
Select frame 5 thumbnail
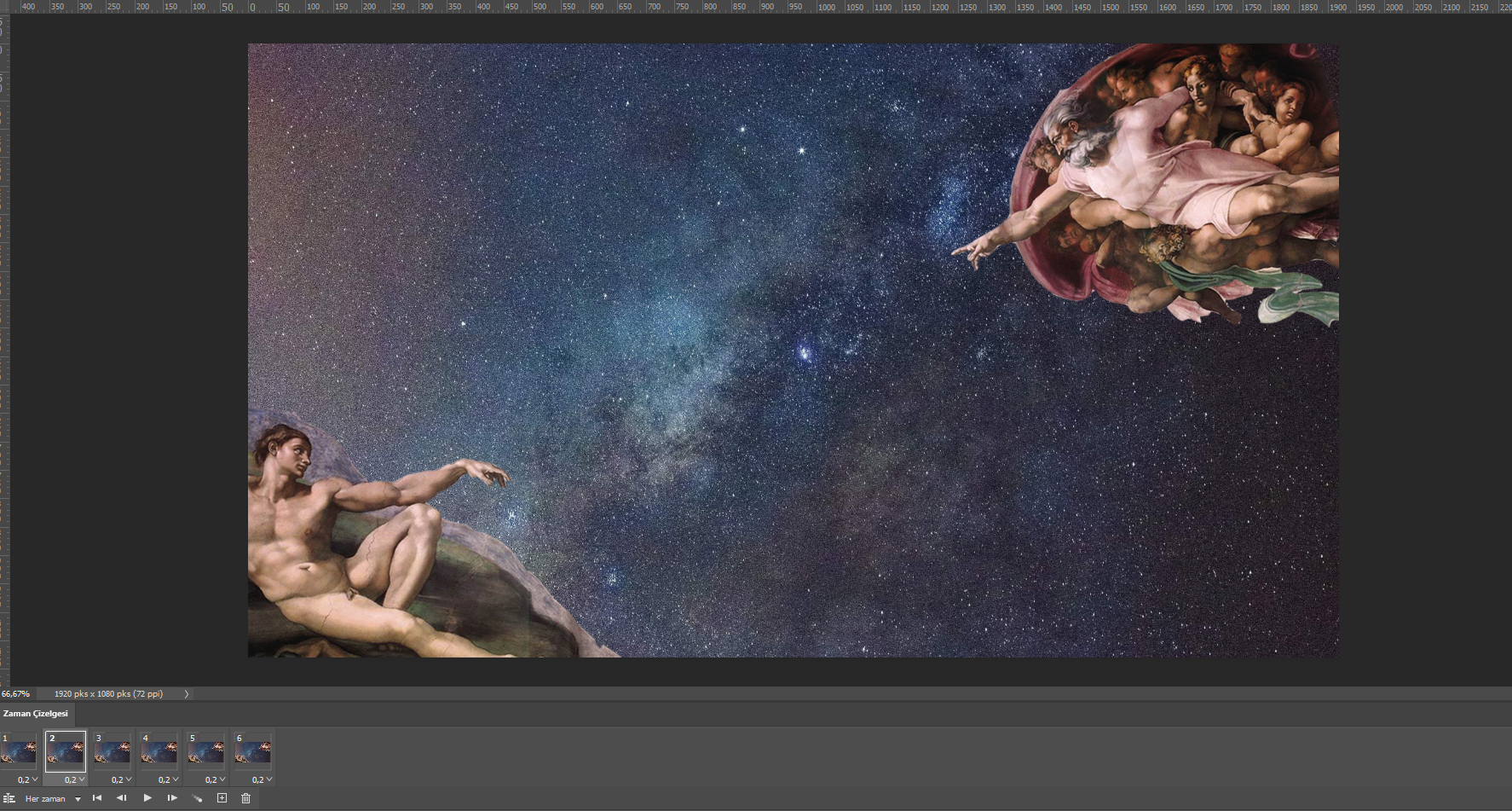pos(206,751)
